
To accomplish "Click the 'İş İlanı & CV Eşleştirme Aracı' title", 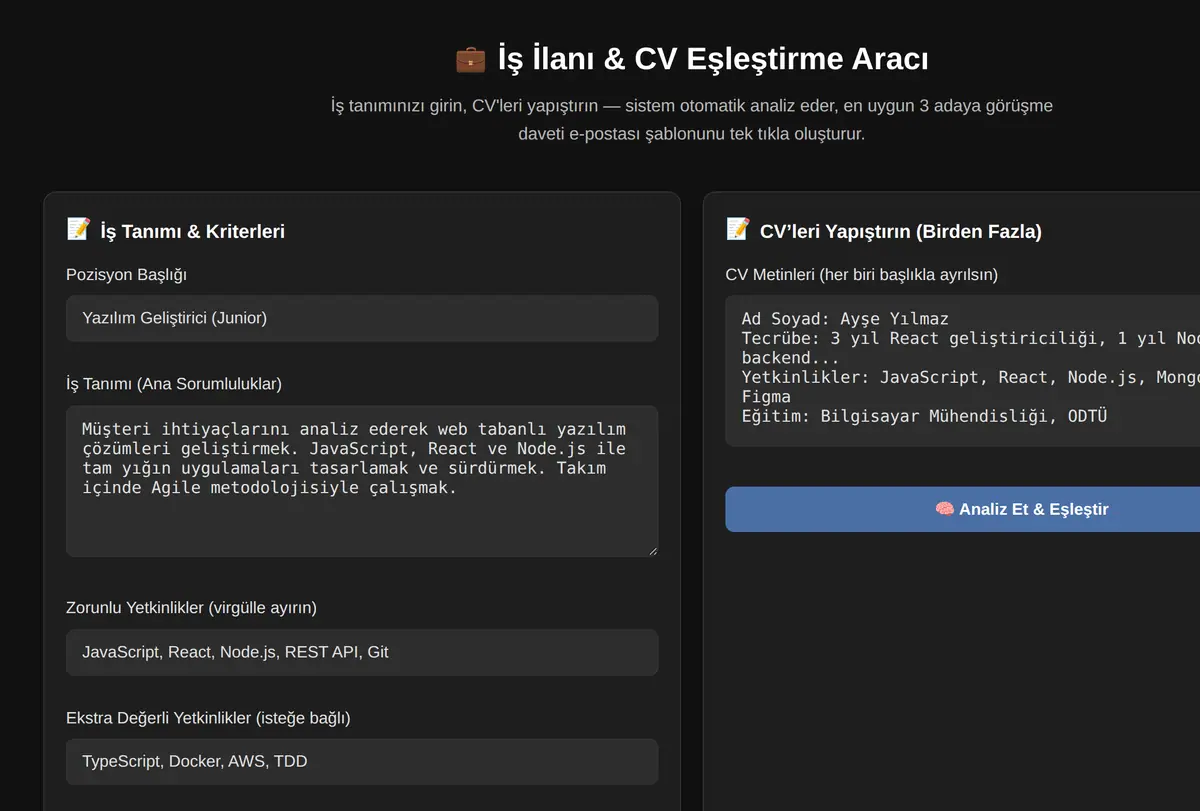I will [713, 59].
